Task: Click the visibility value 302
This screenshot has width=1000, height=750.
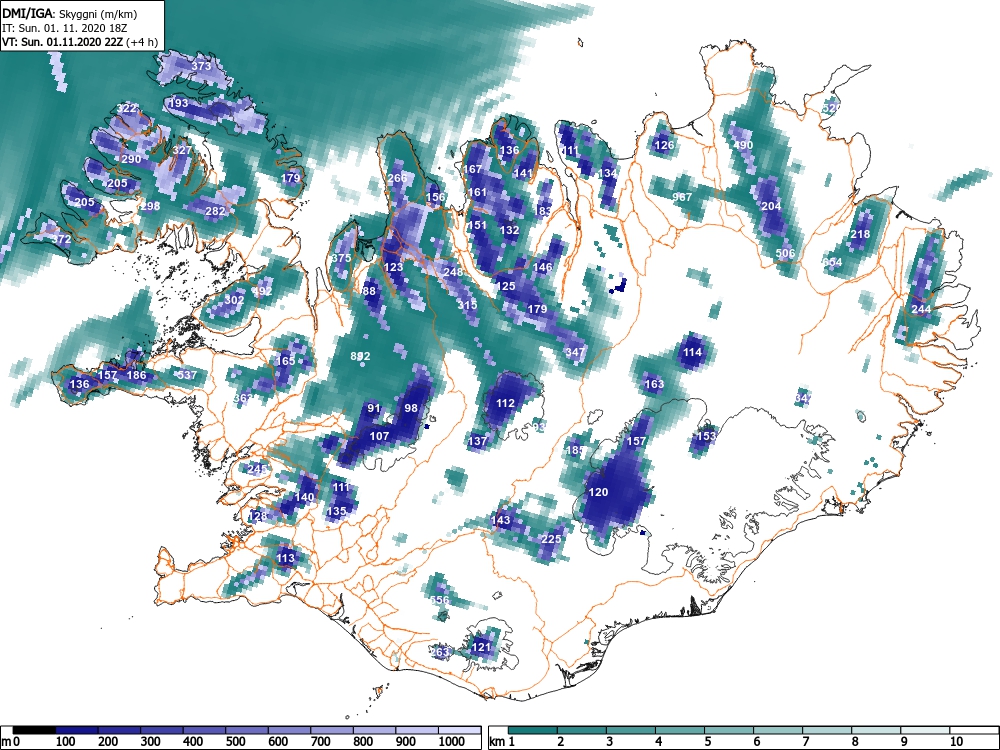Action: 235,300
